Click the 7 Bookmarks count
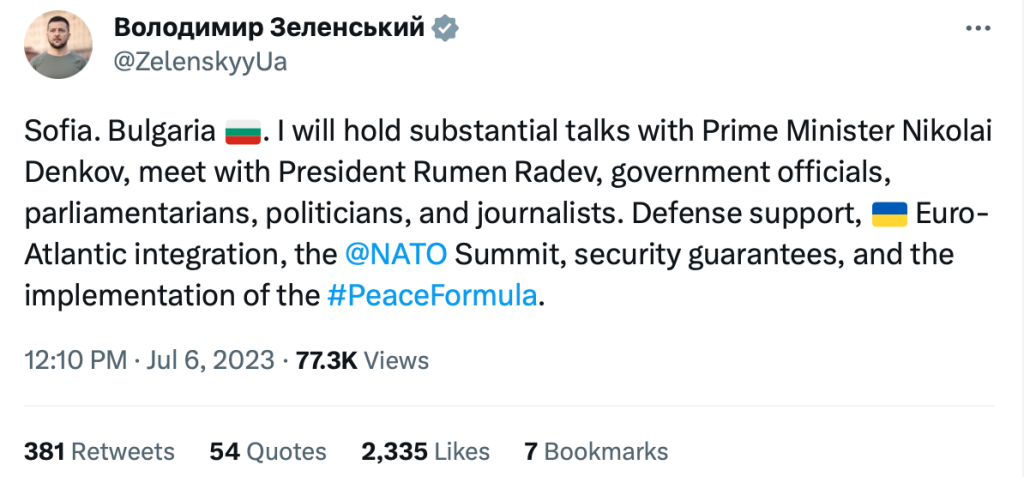 (x=595, y=451)
